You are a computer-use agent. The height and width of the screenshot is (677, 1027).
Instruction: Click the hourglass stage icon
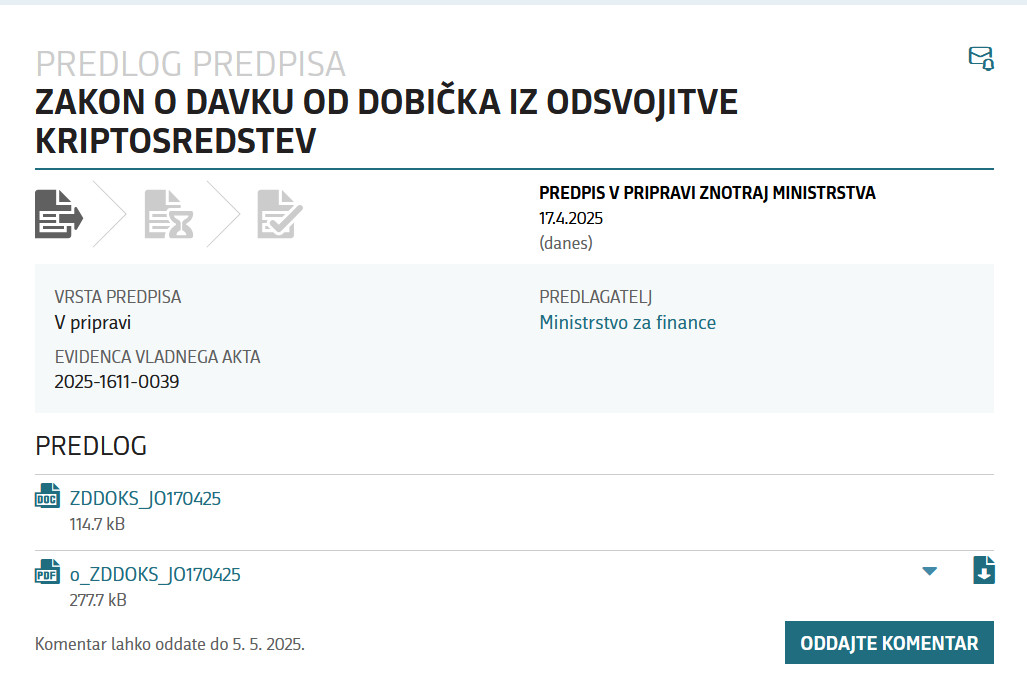tap(168, 213)
